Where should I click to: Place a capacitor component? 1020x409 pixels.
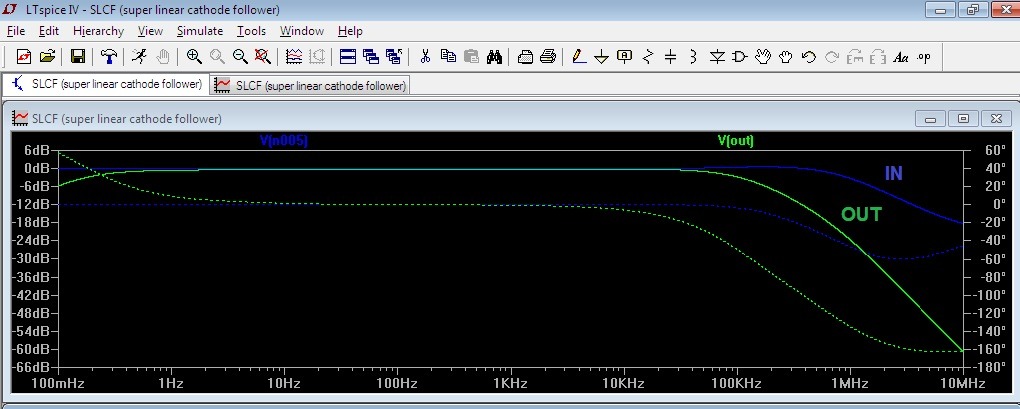click(671, 57)
